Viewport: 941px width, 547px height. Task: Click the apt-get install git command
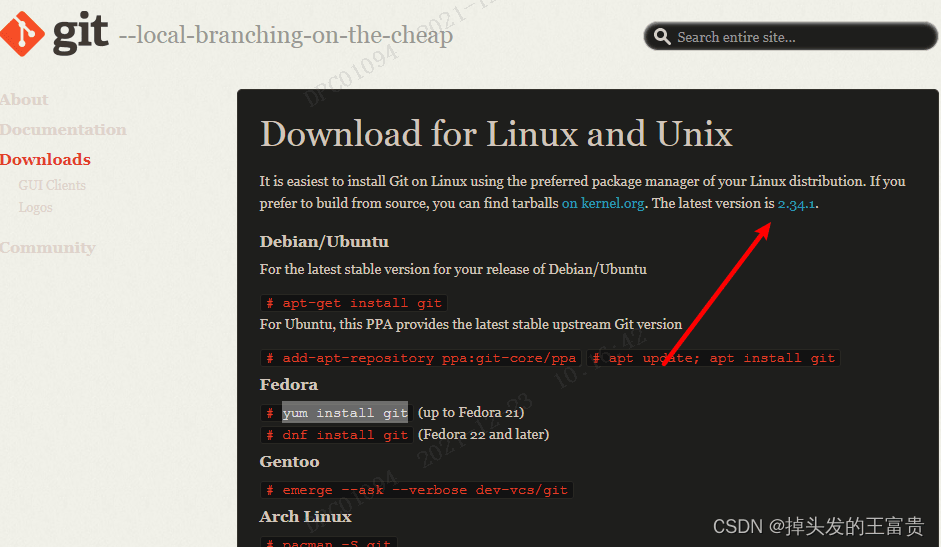pyautogui.click(x=353, y=303)
